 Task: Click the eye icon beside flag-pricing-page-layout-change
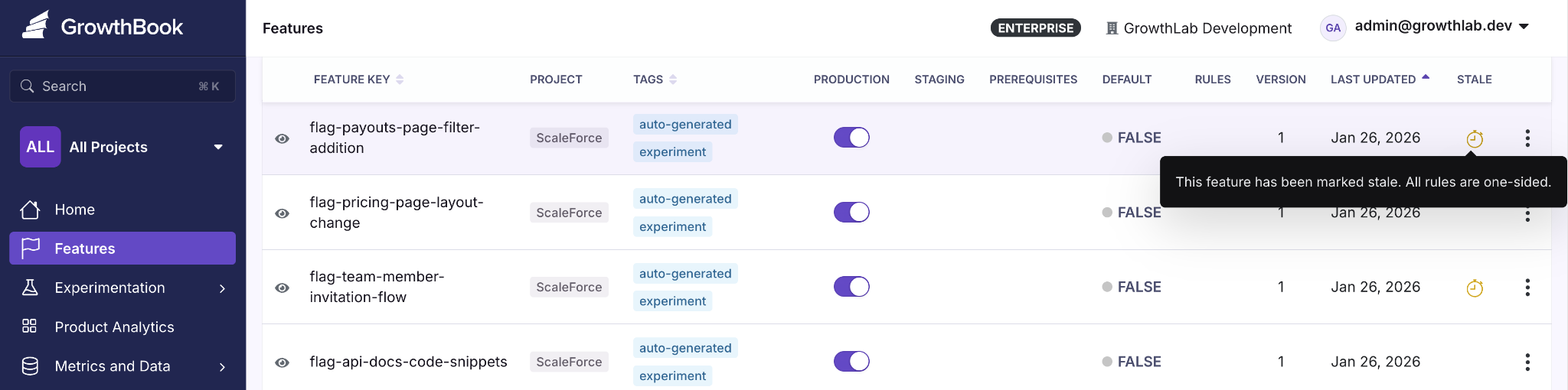point(282,213)
